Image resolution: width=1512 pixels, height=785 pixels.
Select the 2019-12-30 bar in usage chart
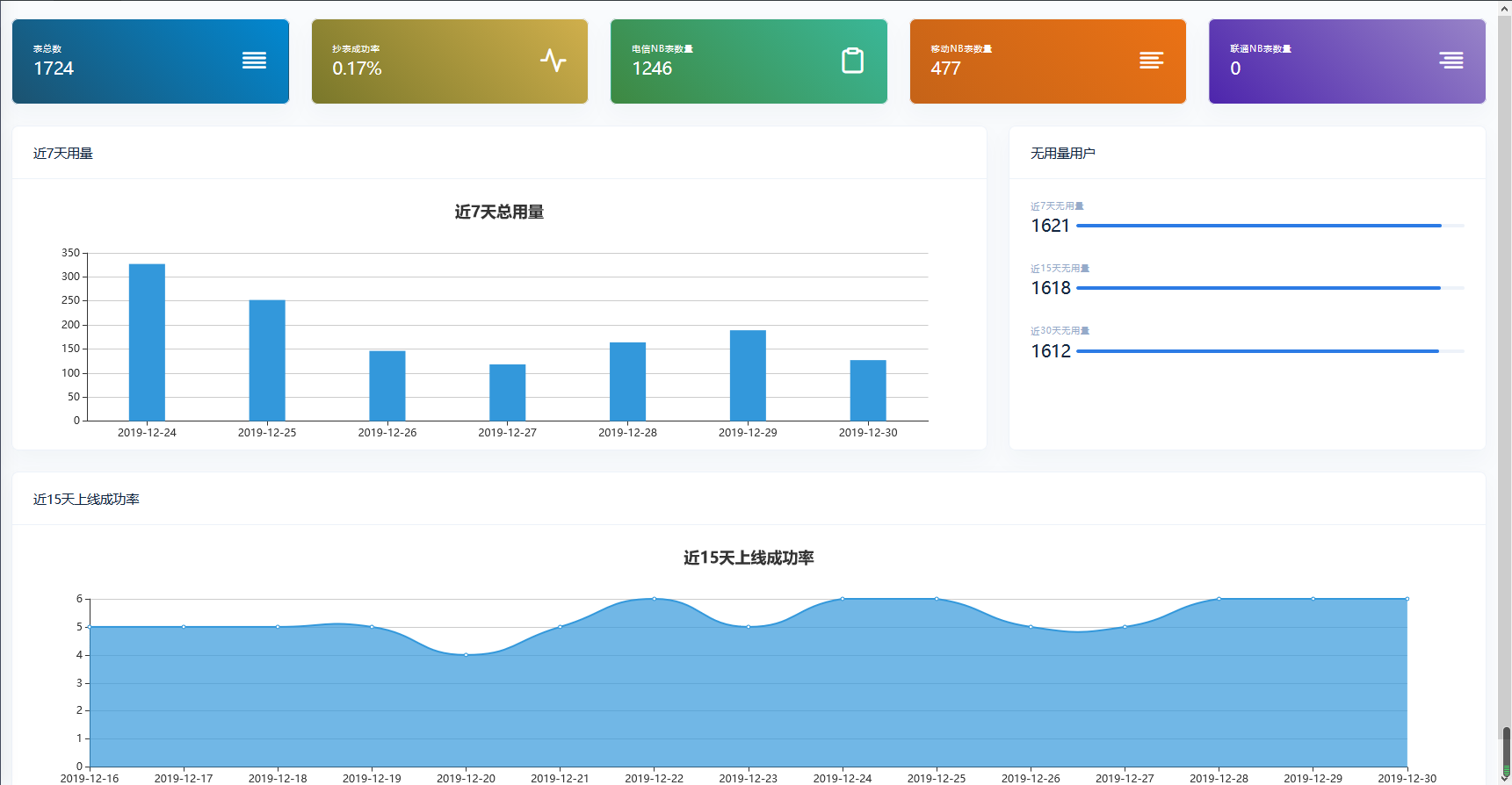click(x=868, y=390)
